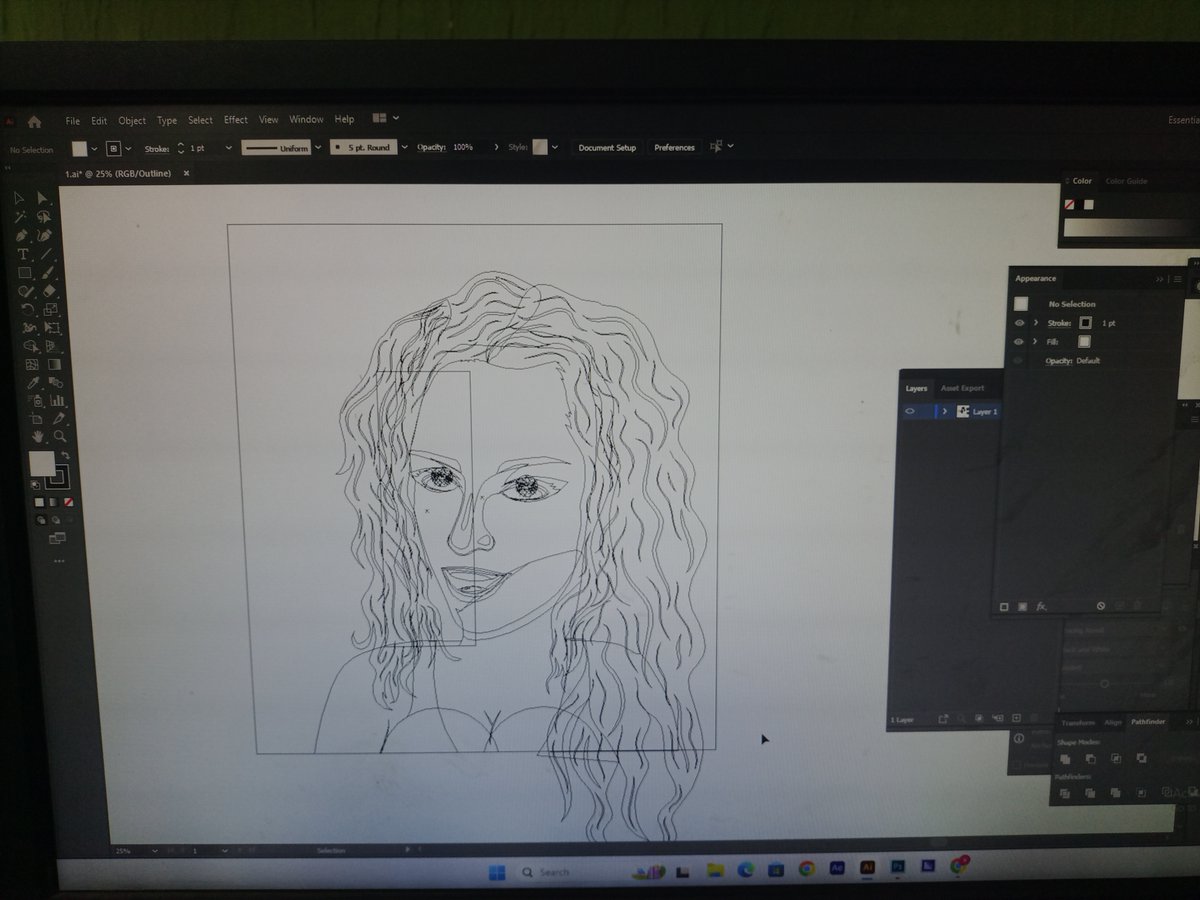Toggle visibility of the Stroke appearance attribute
This screenshot has height=900, width=1200.
coord(1019,323)
